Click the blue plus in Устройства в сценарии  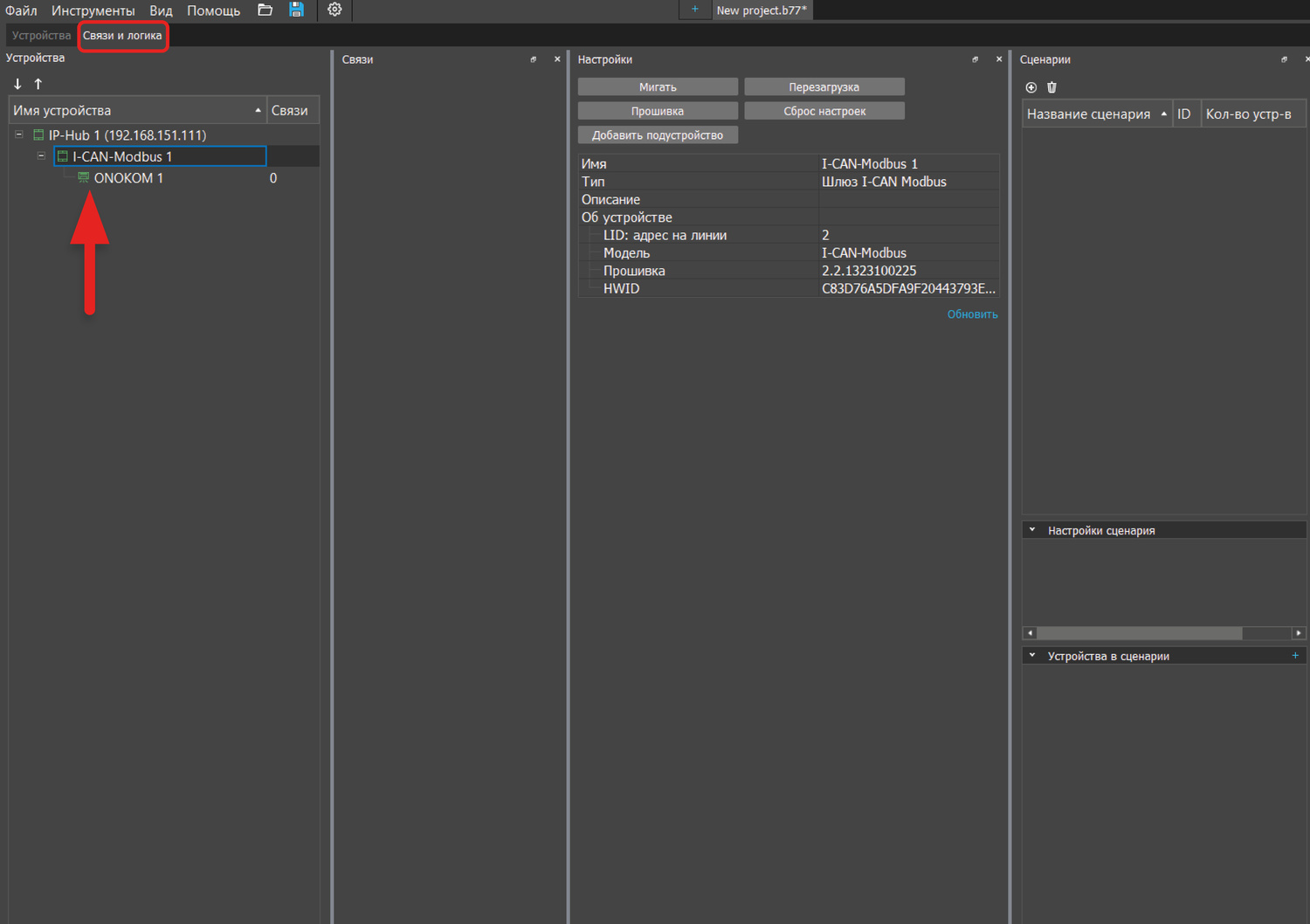coord(1295,656)
